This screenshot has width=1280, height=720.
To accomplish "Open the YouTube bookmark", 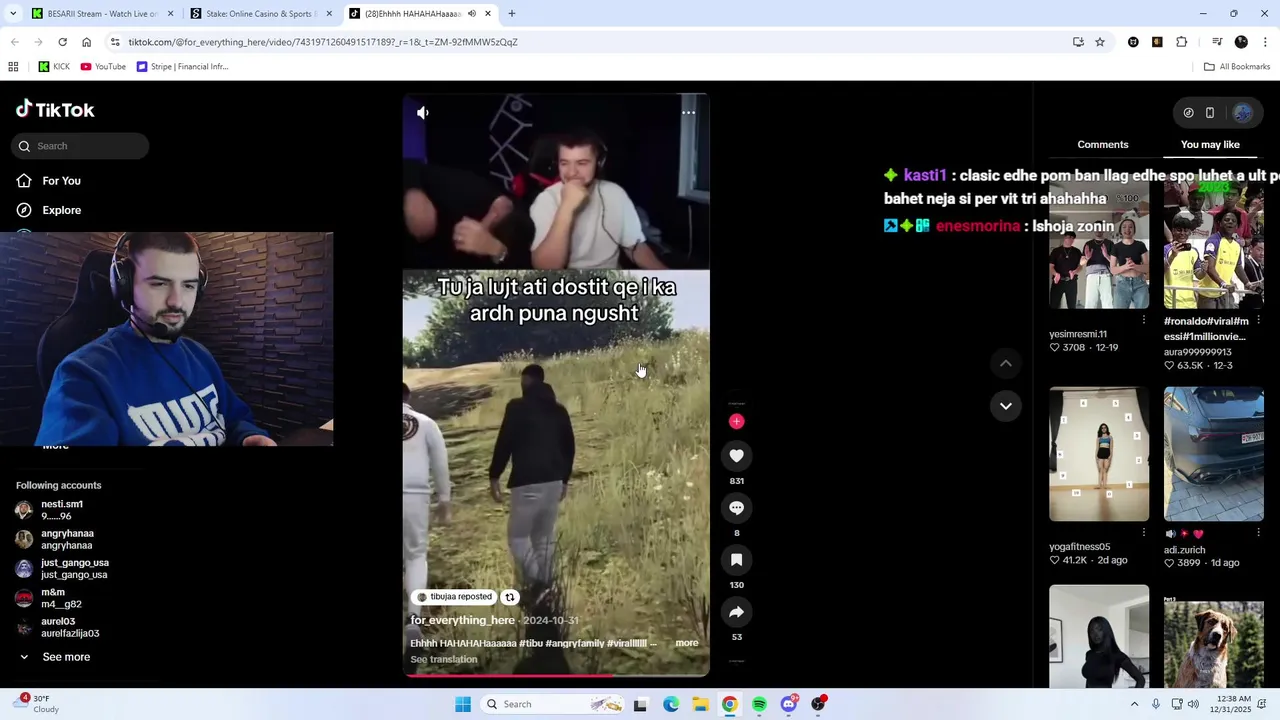I will pos(103,67).
